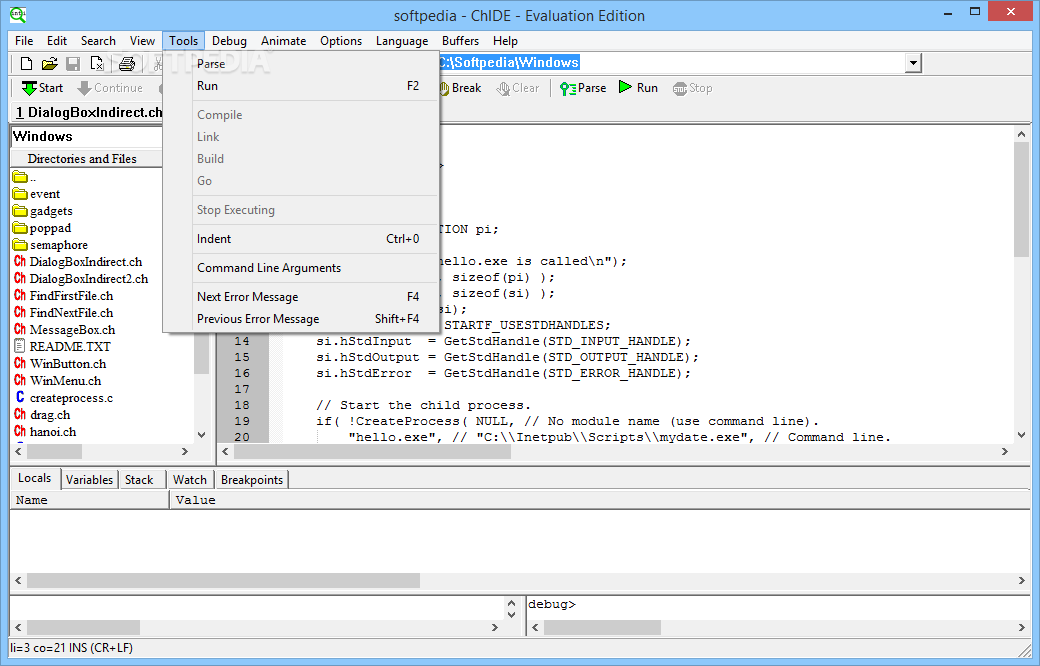Click the Value column header in Locals

coord(600,500)
